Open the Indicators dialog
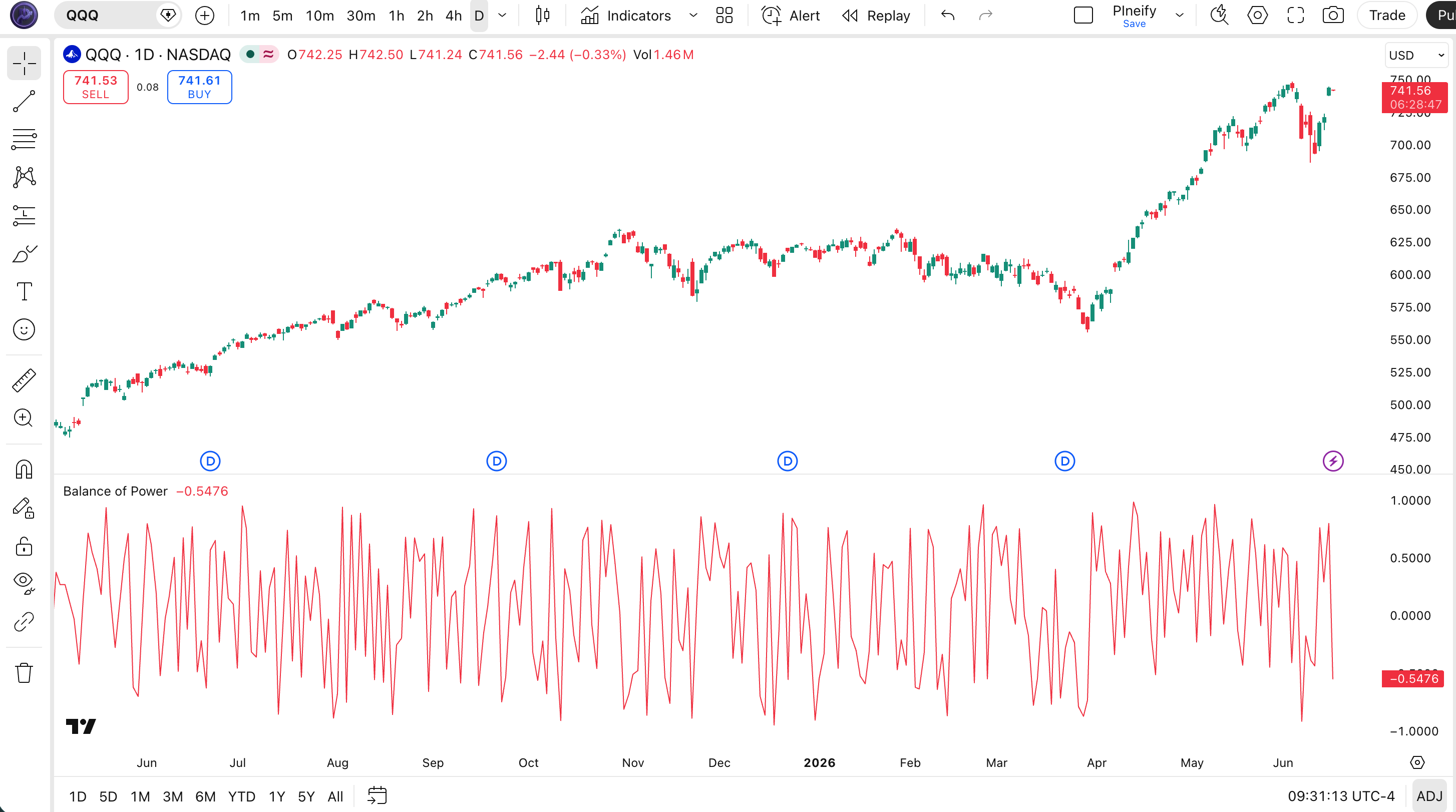 tap(626, 15)
